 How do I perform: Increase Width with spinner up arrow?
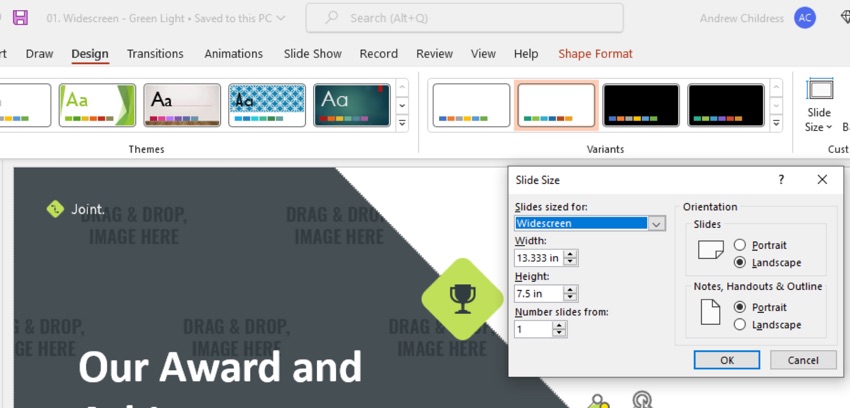click(570, 254)
